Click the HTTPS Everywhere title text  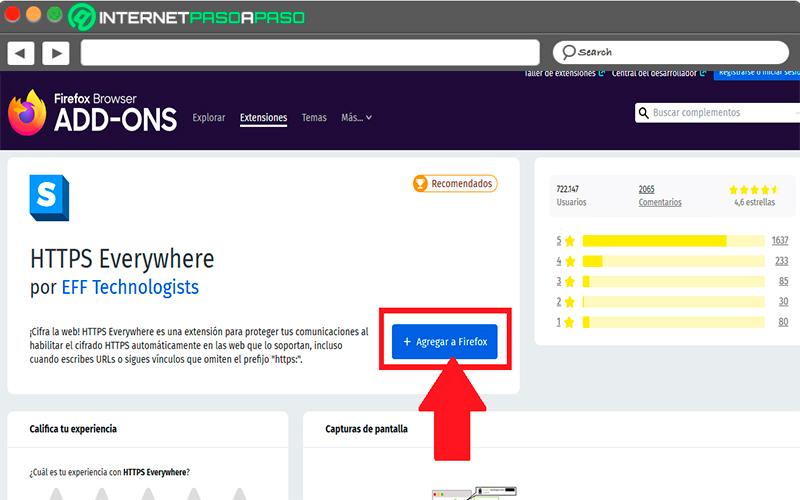[122, 259]
